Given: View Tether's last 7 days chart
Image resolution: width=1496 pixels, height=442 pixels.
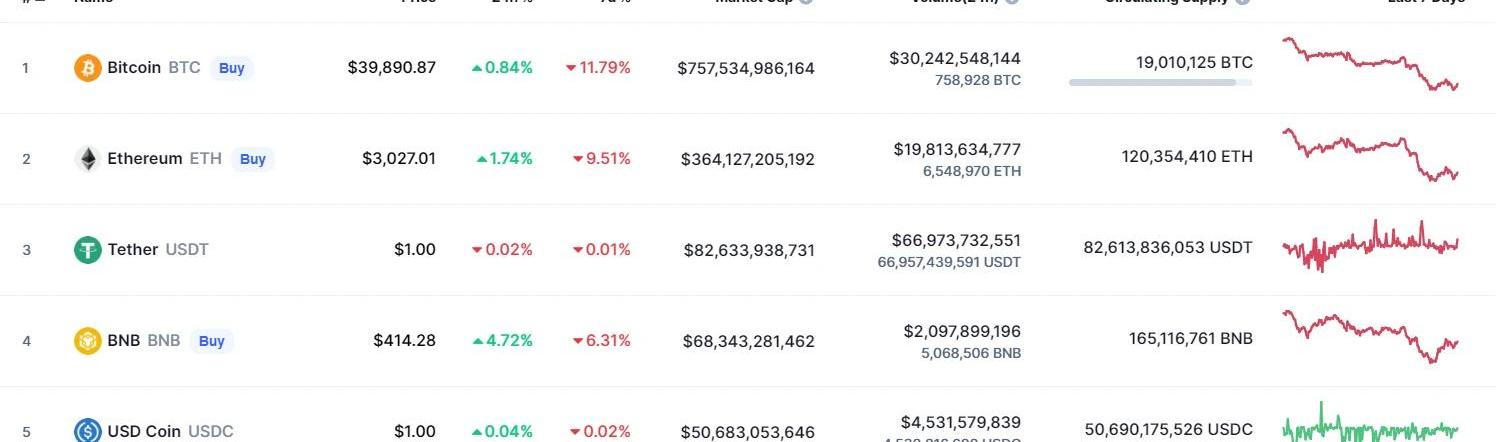Looking at the screenshot, I should (x=1370, y=245).
